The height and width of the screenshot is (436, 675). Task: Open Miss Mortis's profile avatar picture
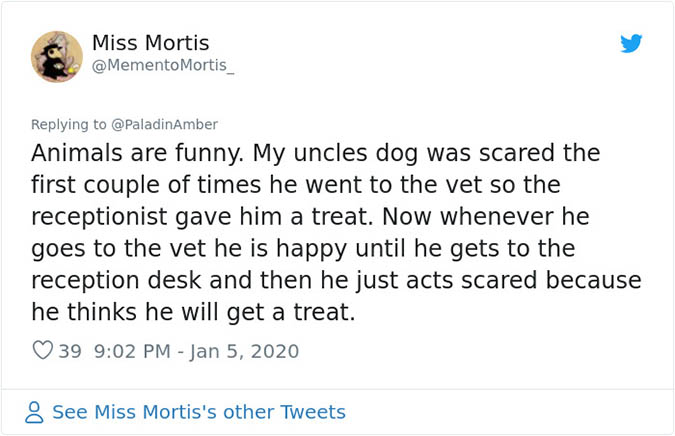[55, 56]
